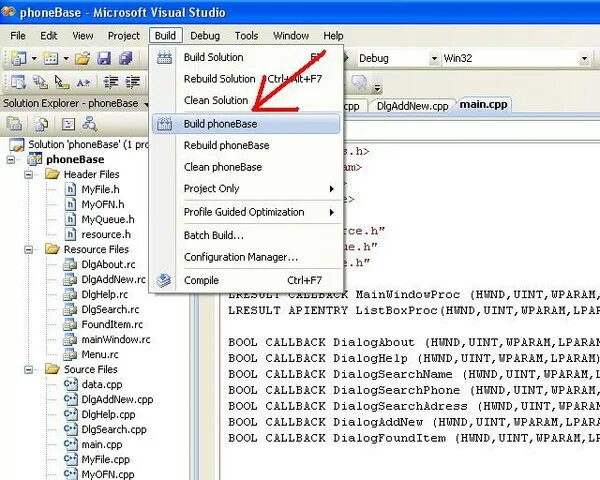Select DlgHelp.rc resource file

[x=104, y=294]
